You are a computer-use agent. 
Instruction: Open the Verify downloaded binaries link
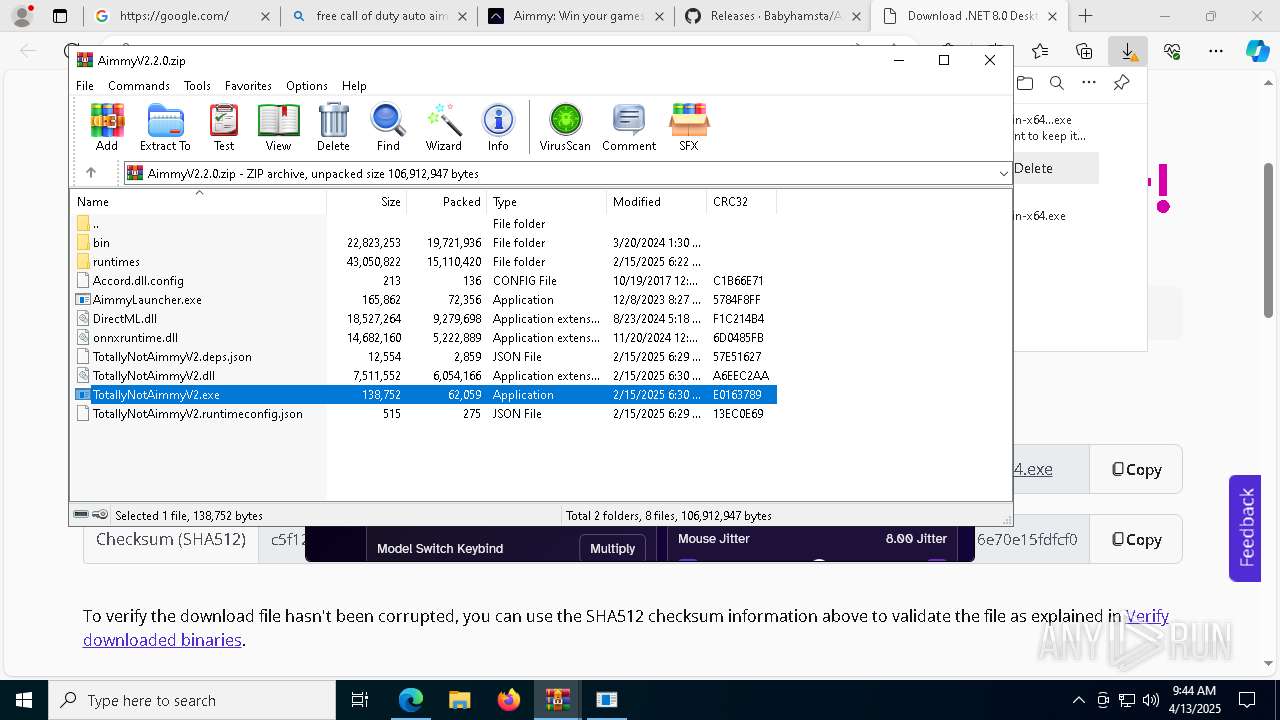(626, 628)
